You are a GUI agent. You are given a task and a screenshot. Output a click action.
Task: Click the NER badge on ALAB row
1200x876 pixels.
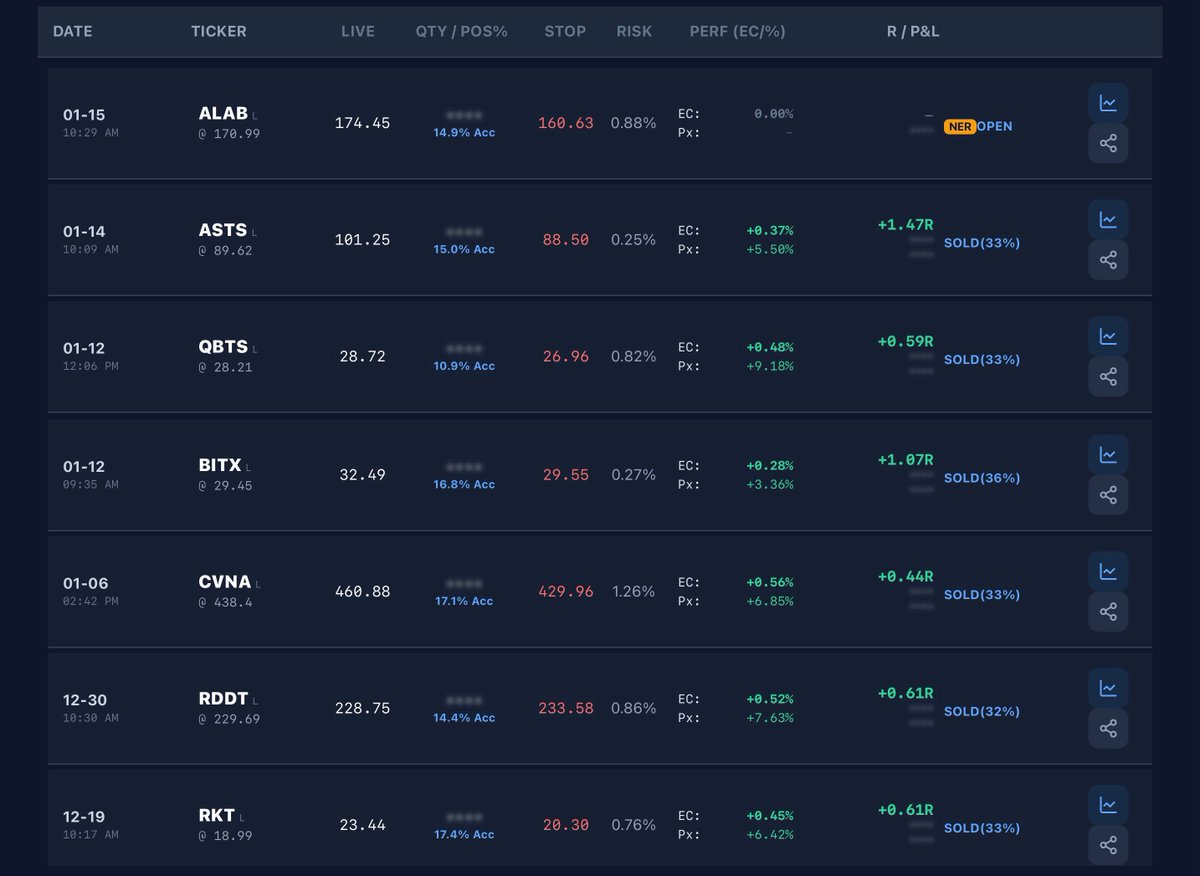[959, 127]
